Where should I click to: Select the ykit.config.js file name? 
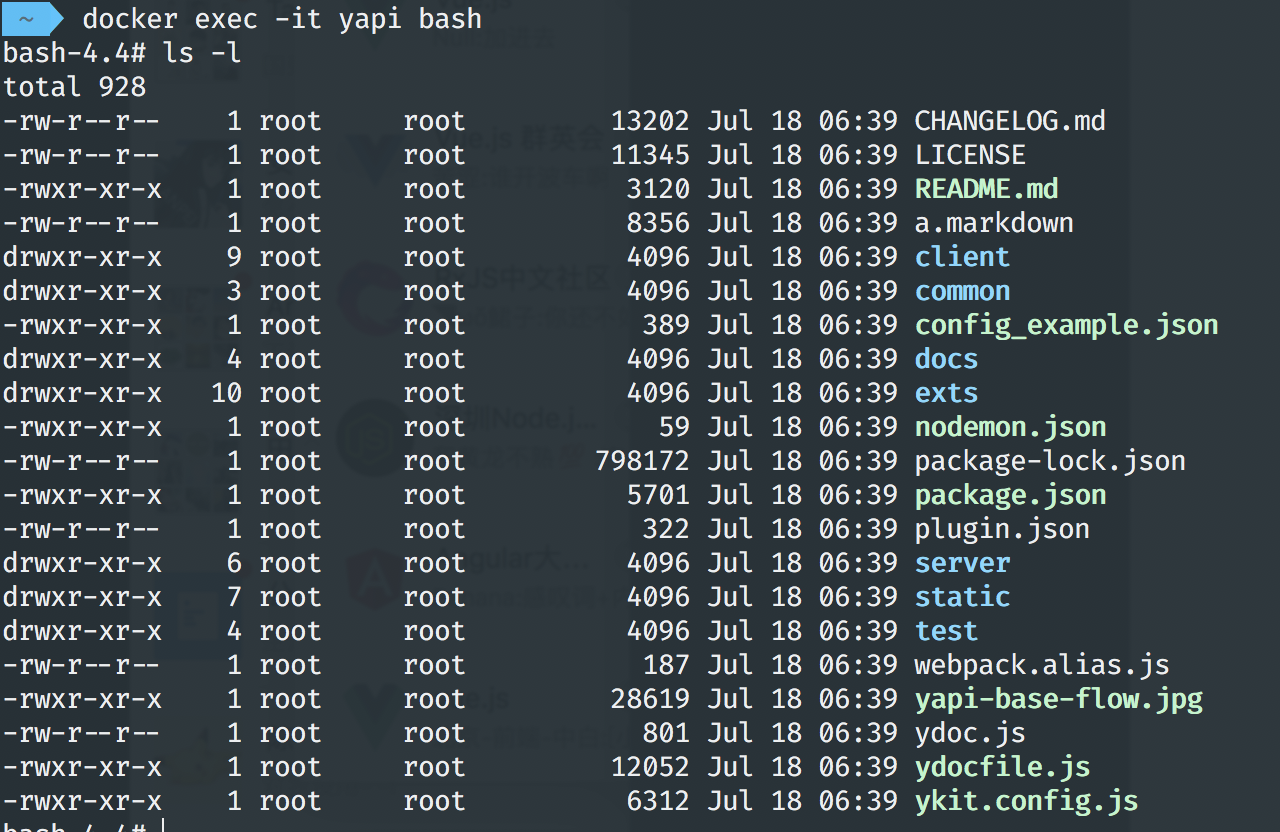pyautogui.click(x=1026, y=801)
